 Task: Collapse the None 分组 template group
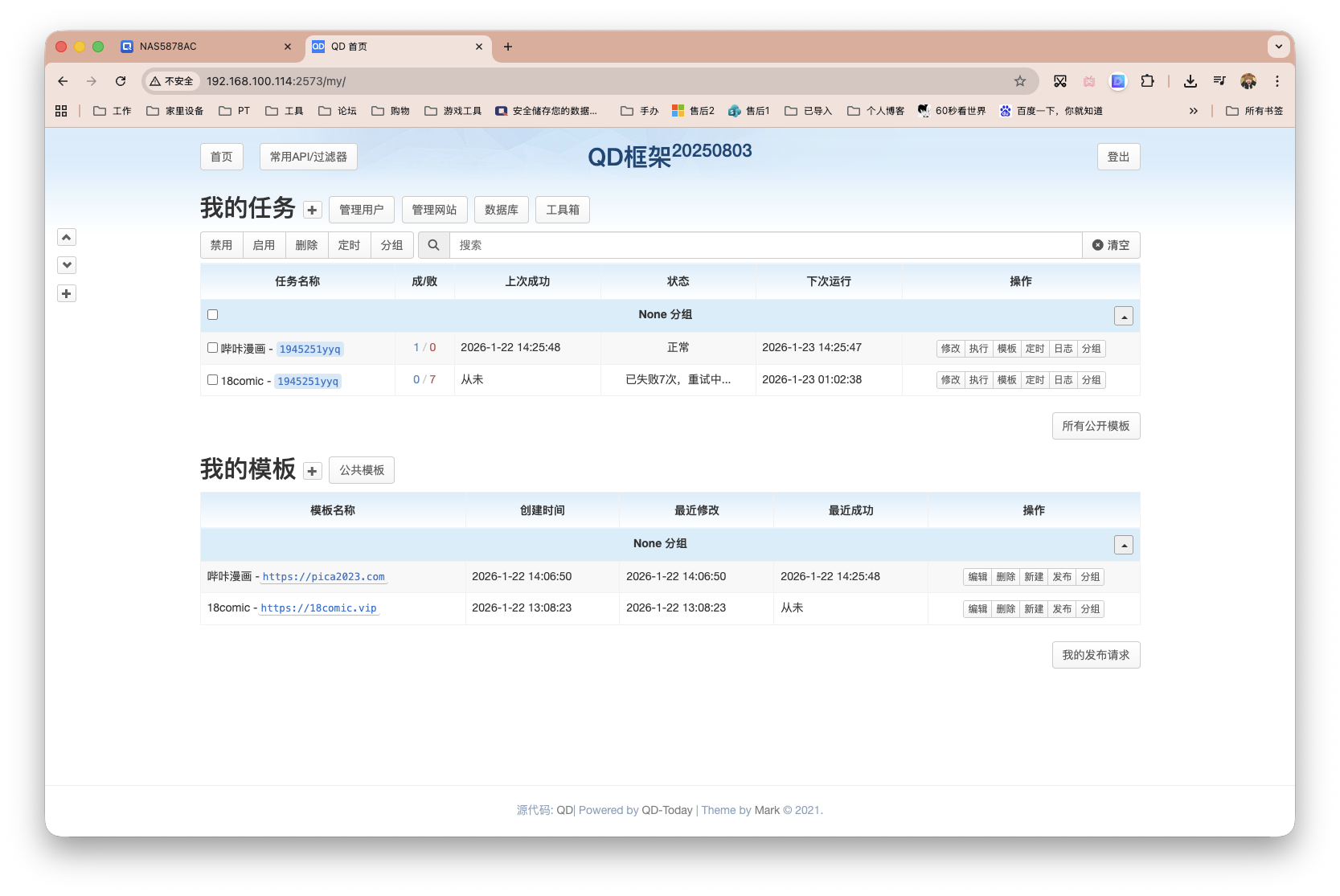click(1123, 544)
